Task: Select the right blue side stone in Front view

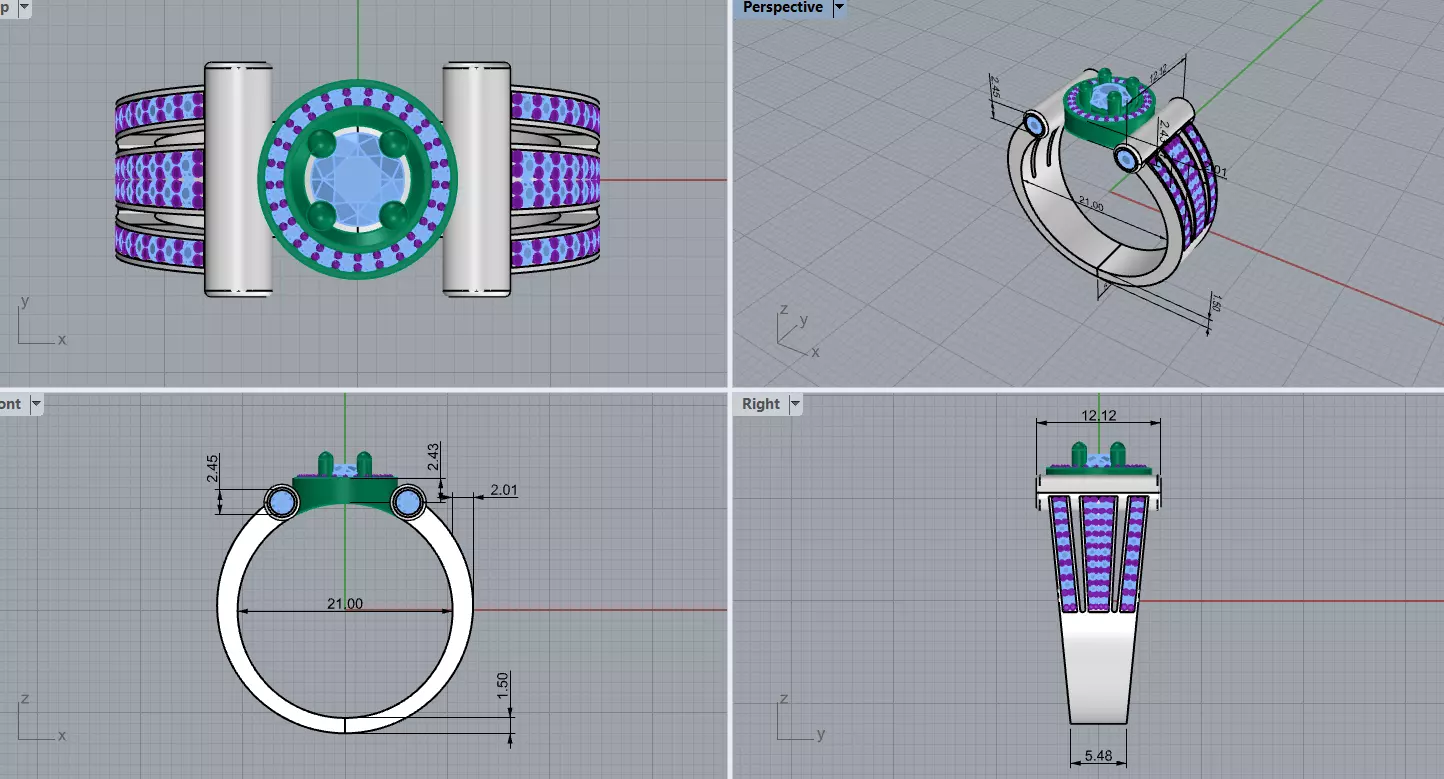Action: tap(408, 502)
